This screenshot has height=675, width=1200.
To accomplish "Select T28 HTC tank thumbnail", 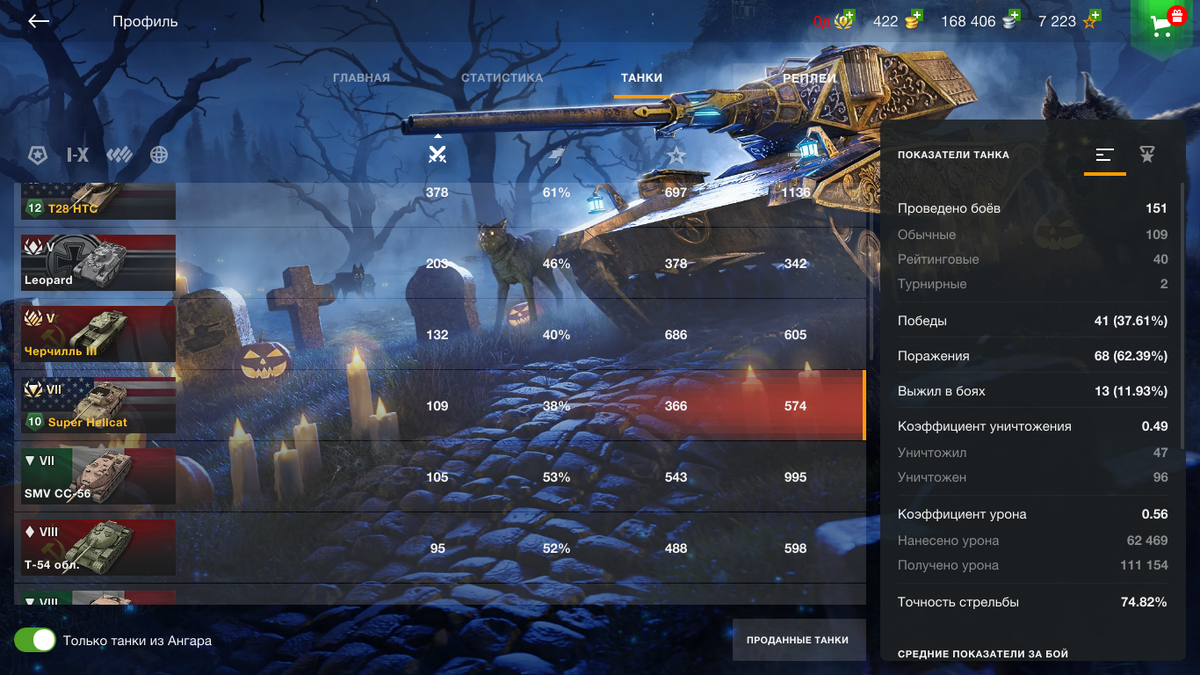I will click(98, 201).
